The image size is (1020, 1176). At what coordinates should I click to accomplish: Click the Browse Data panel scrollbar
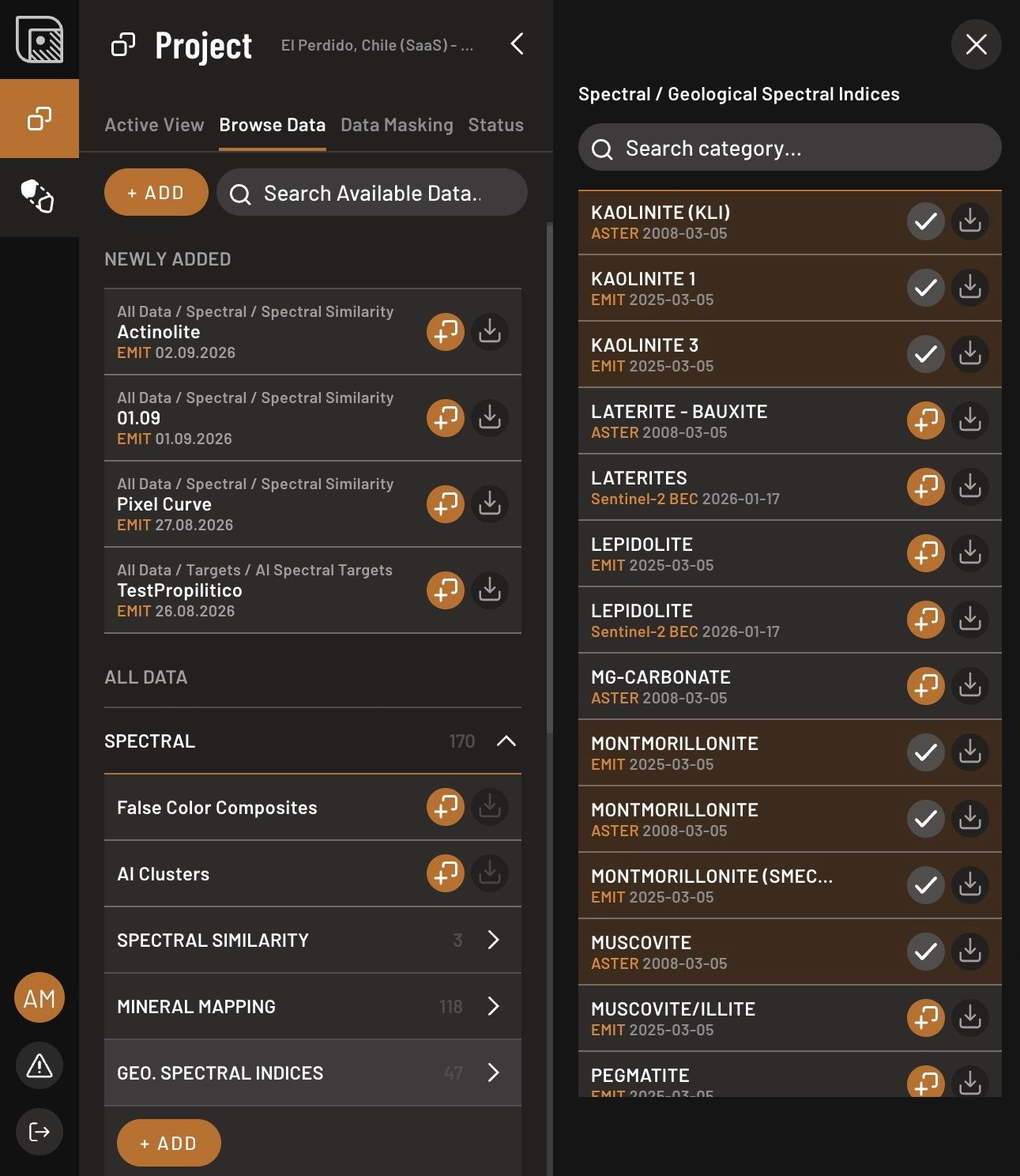[x=550, y=478]
